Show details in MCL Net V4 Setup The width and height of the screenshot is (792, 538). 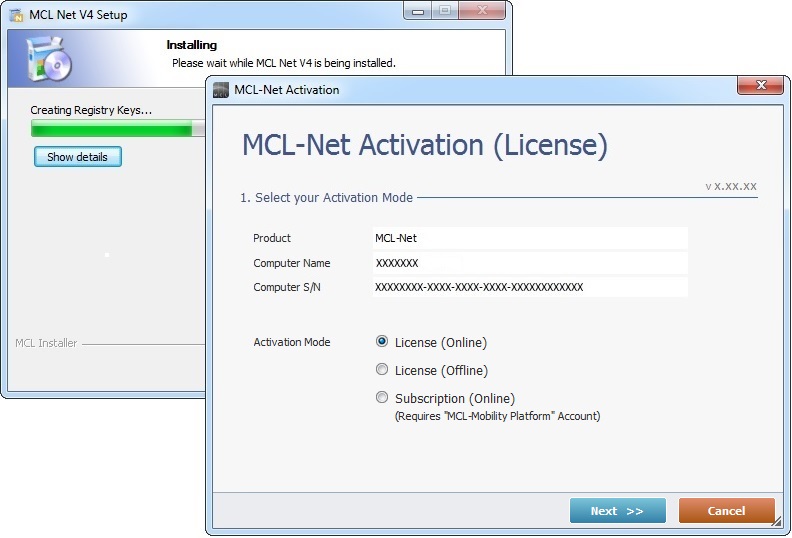78,157
